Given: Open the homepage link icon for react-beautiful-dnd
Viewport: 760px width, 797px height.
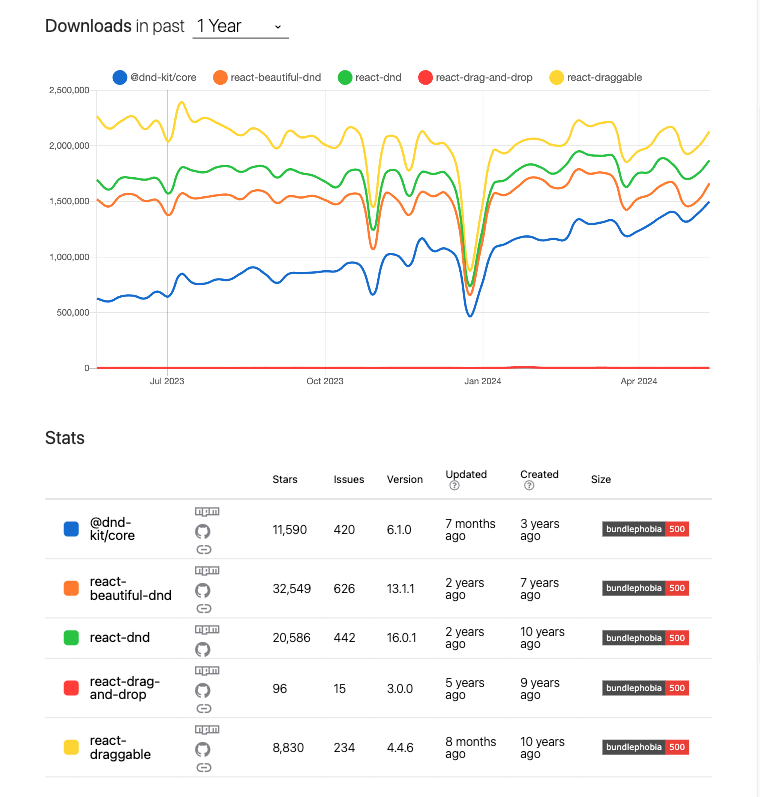Looking at the screenshot, I should point(203,608).
